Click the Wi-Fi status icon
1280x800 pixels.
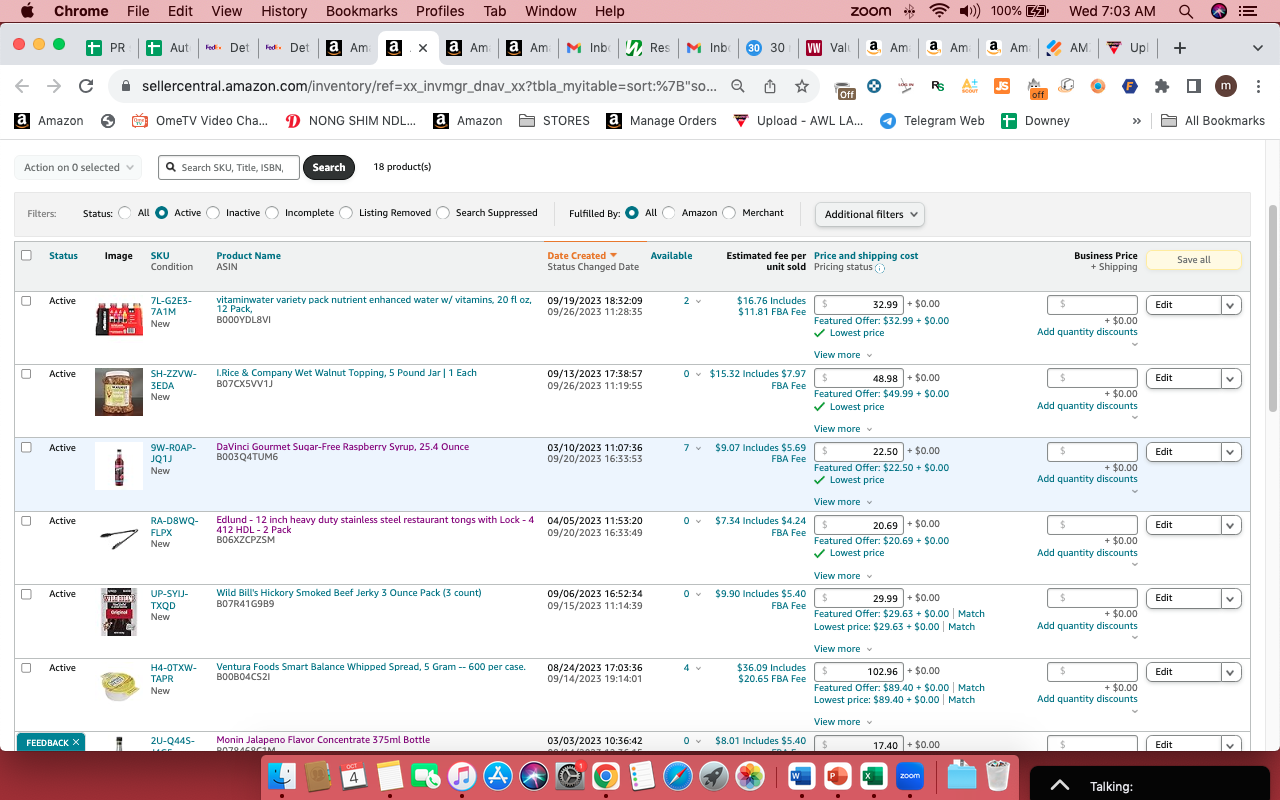[939, 11]
